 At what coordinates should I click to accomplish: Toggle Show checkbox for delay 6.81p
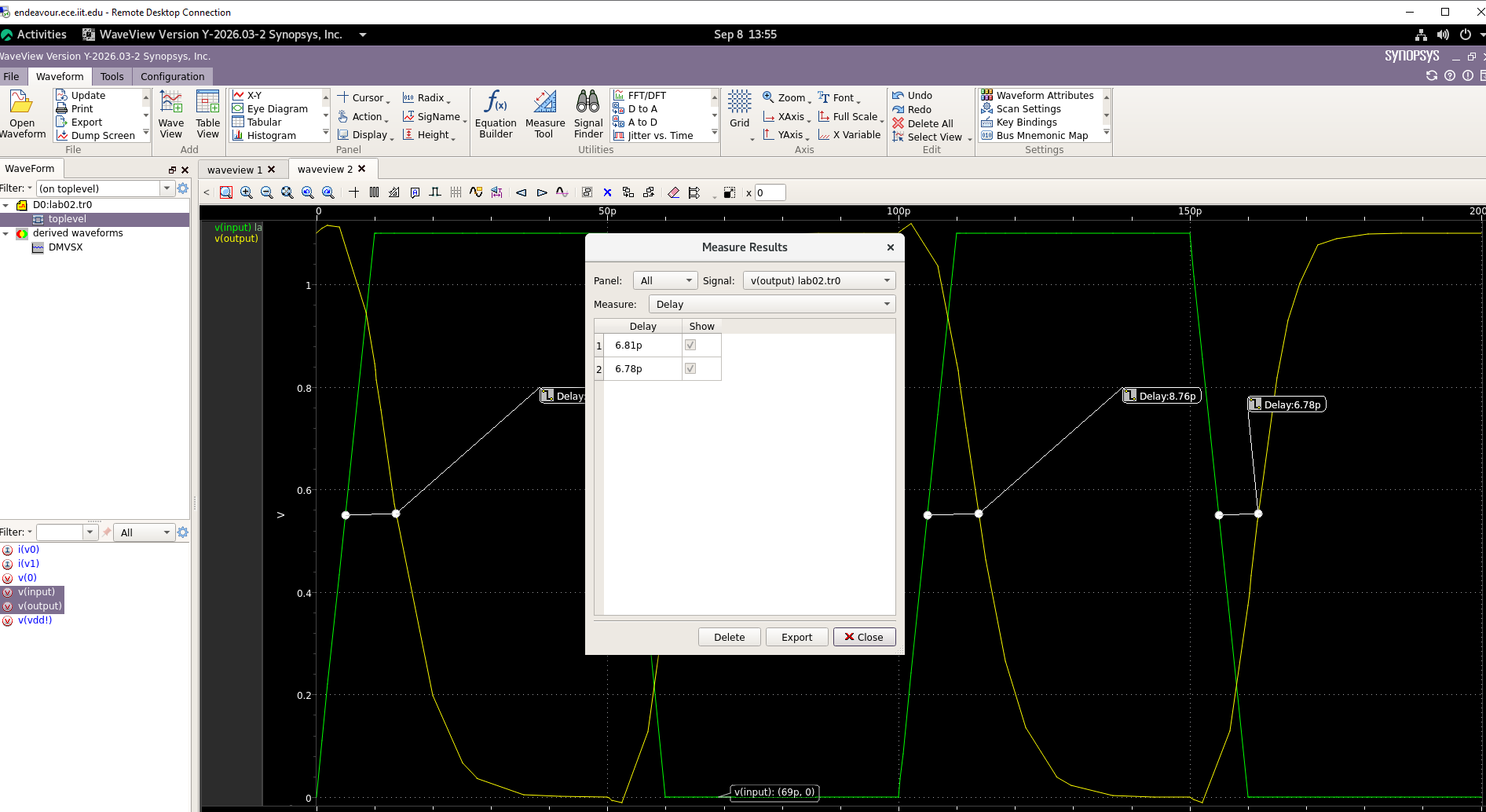(x=690, y=345)
